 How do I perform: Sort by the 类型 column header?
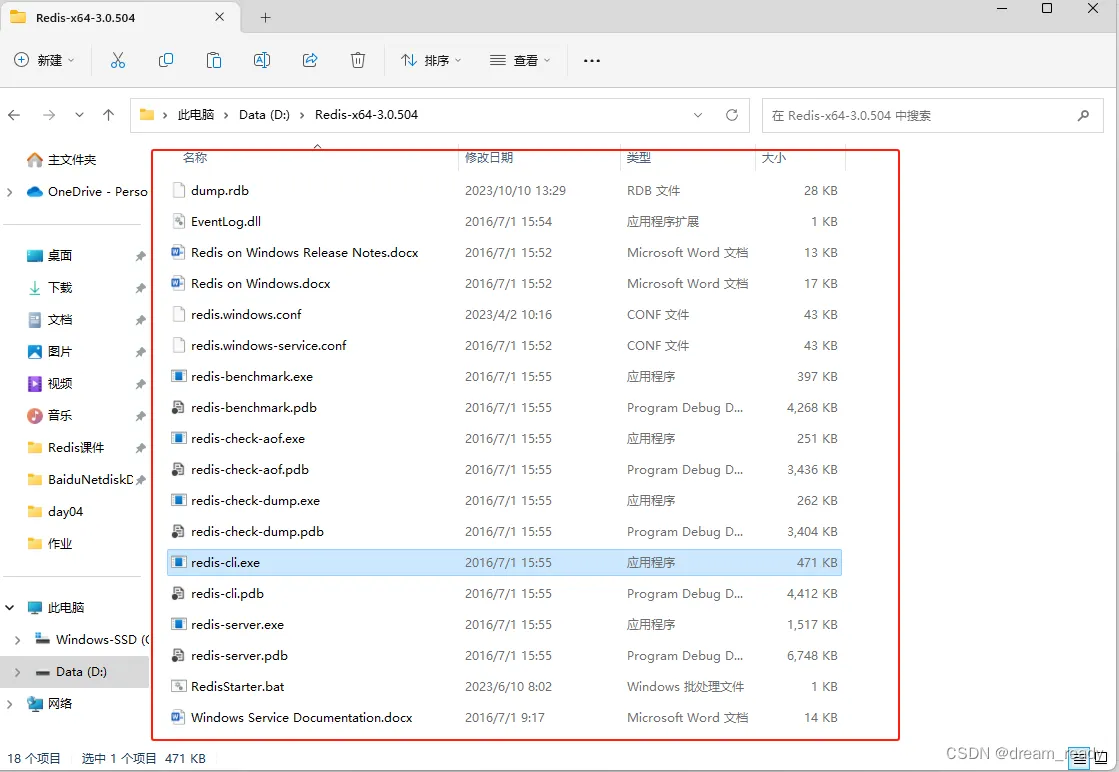coord(639,158)
